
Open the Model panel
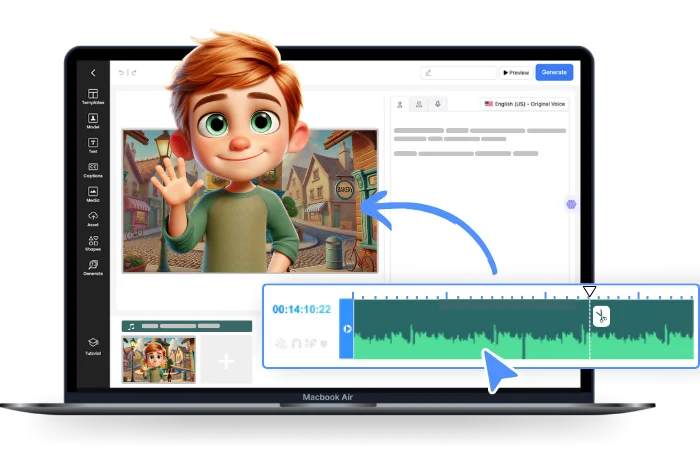[x=93, y=121]
